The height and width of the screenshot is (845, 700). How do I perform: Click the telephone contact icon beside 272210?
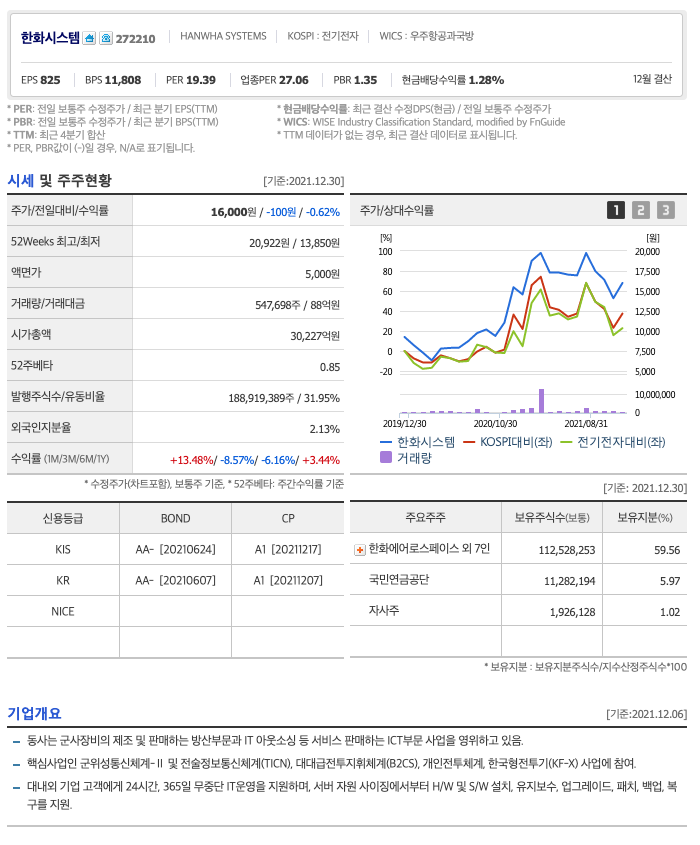pos(106,38)
